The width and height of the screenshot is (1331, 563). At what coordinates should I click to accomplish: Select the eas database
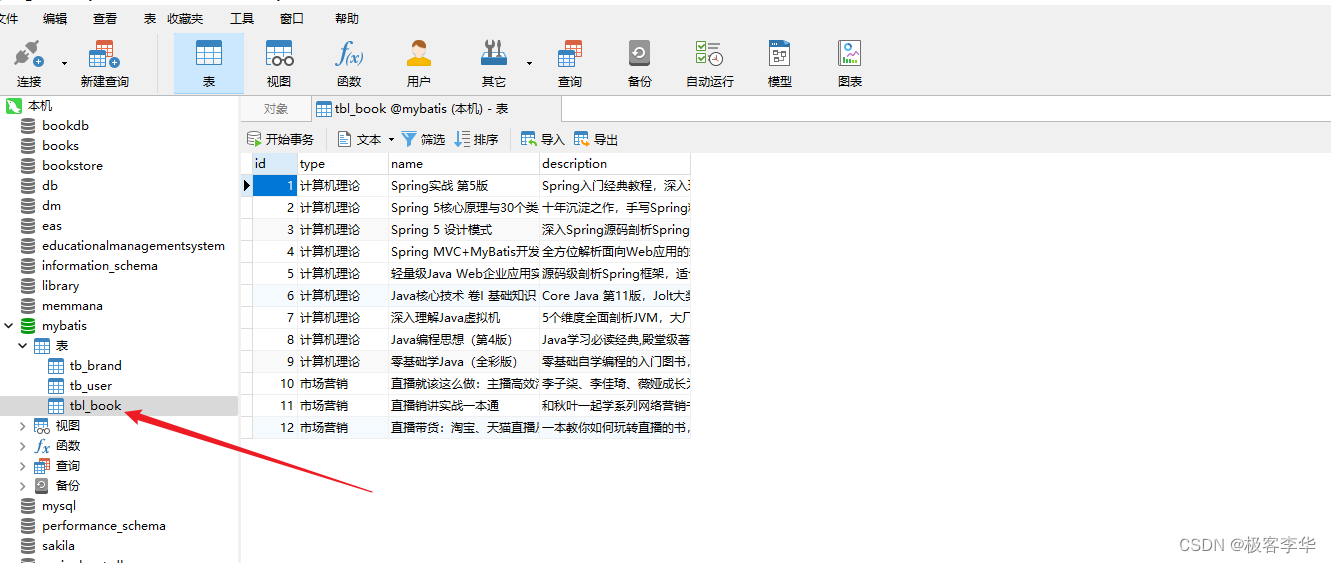[52, 225]
